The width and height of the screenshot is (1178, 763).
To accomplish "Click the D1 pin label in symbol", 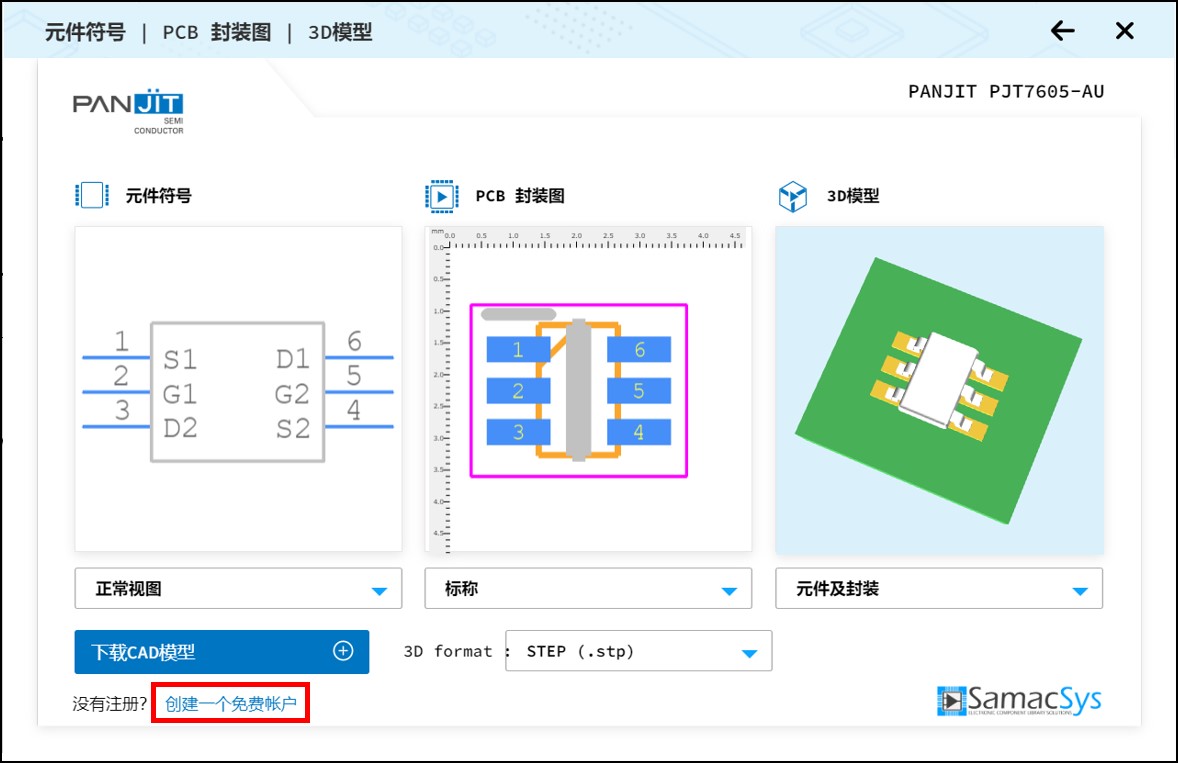I will pos(293,359).
